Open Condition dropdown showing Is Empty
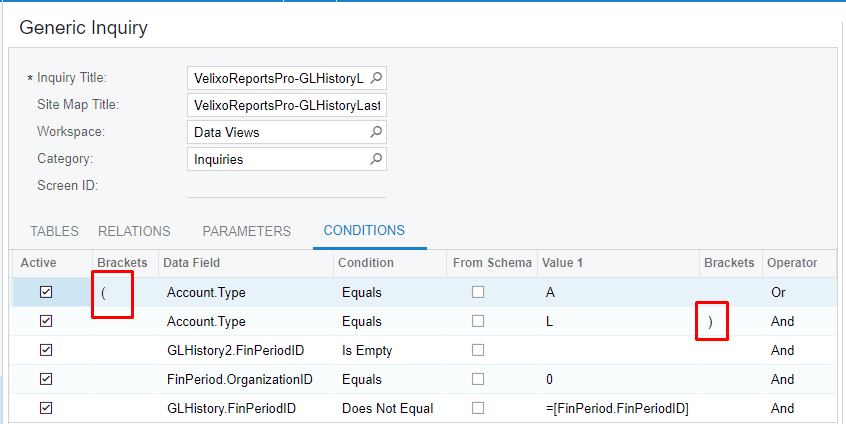Viewport: 846px width, 424px height. pos(390,351)
